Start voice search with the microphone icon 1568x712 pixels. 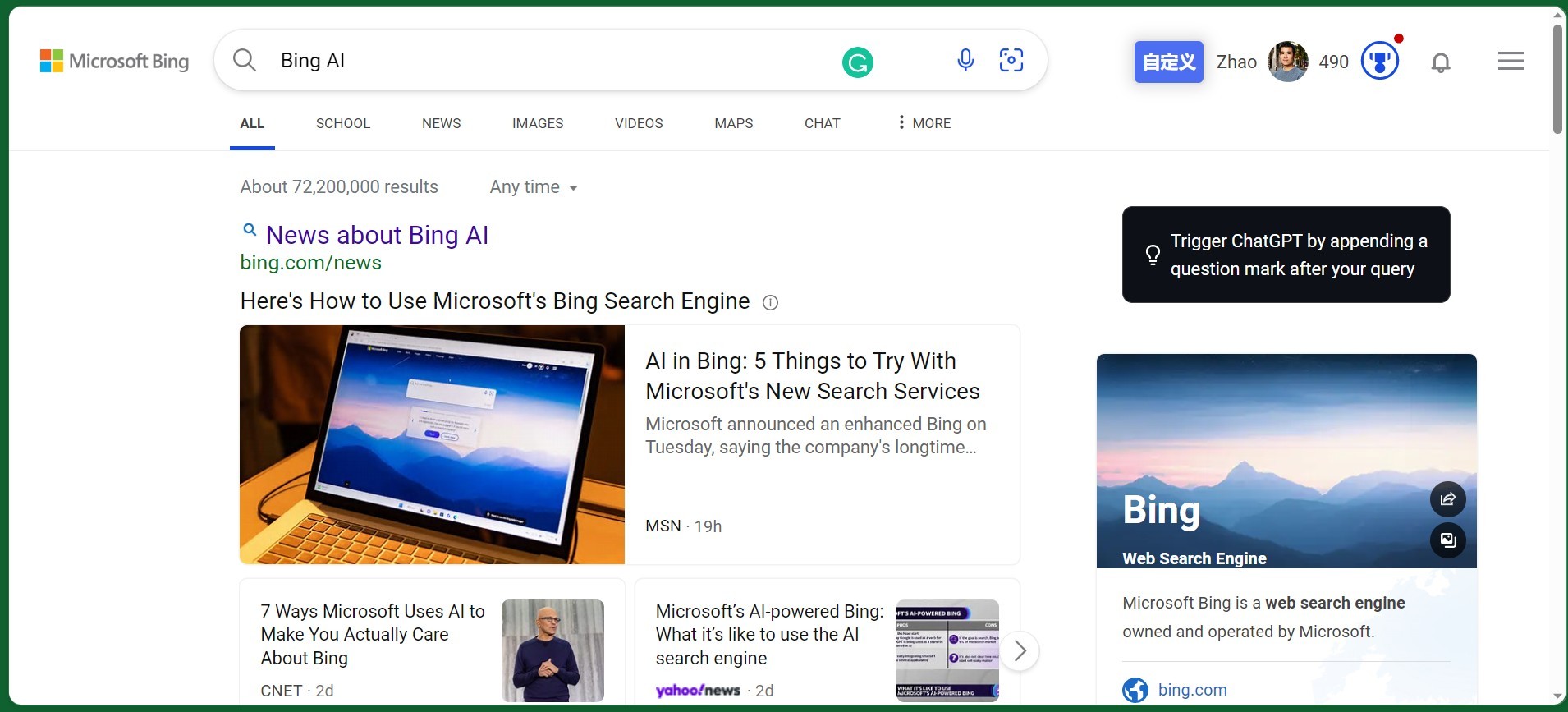[965, 60]
